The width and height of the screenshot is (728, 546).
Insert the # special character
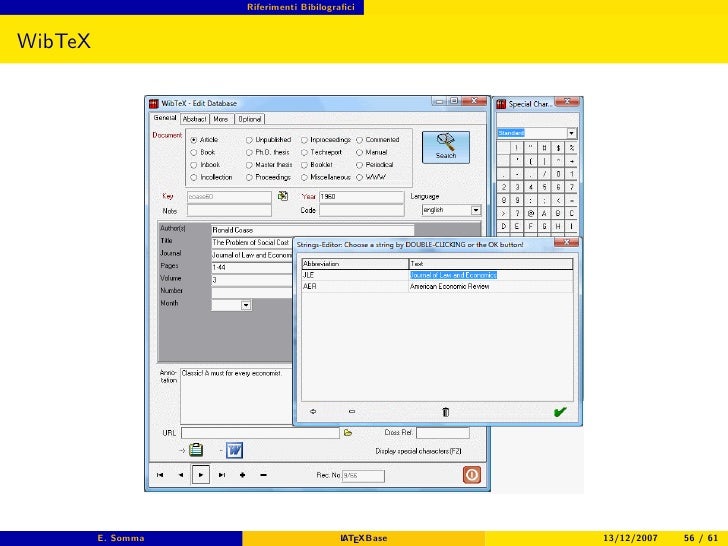(544, 148)
